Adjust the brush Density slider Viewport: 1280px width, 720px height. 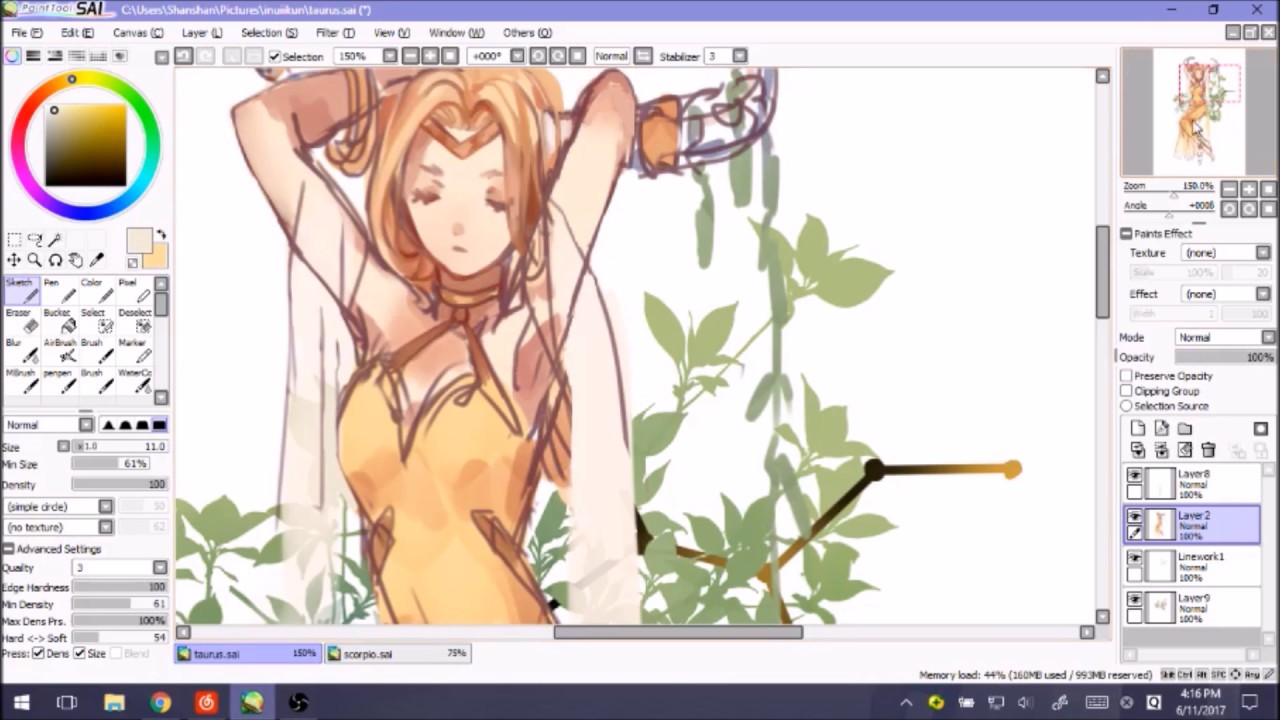point(119,484)
